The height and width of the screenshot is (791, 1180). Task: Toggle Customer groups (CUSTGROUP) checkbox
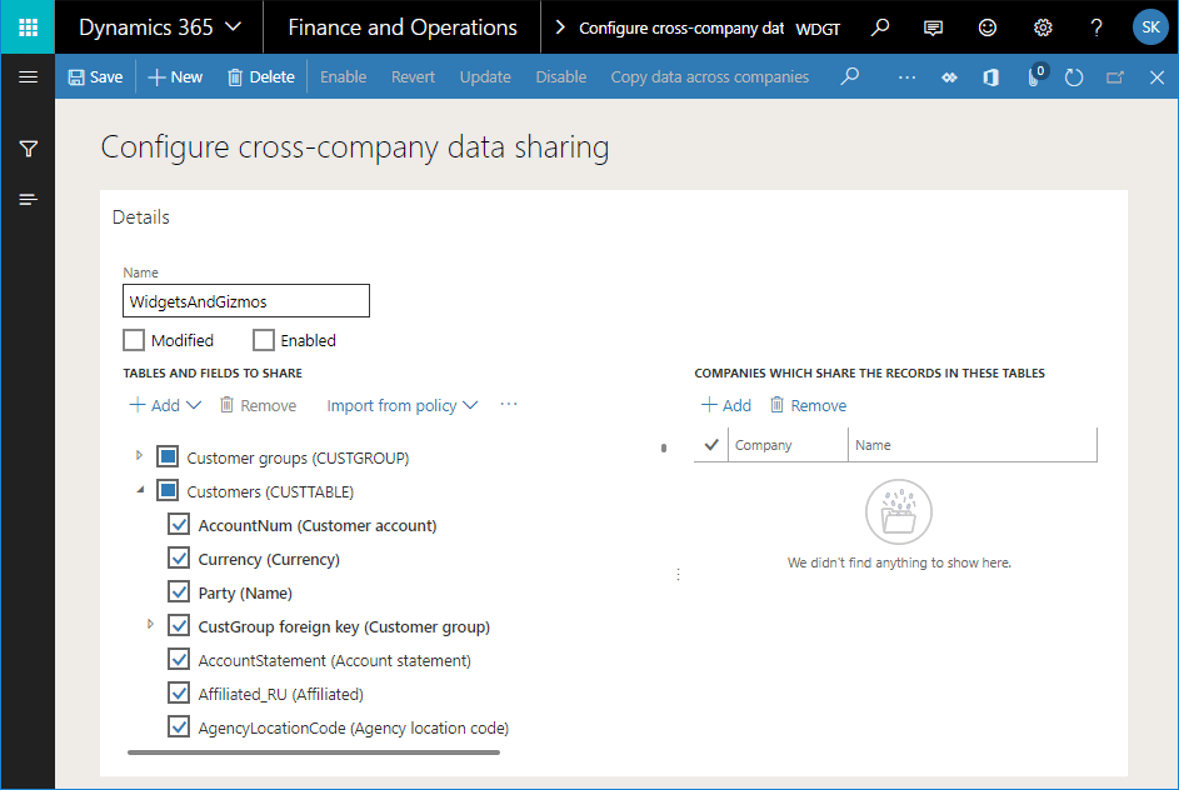click(x=167, y=456)
